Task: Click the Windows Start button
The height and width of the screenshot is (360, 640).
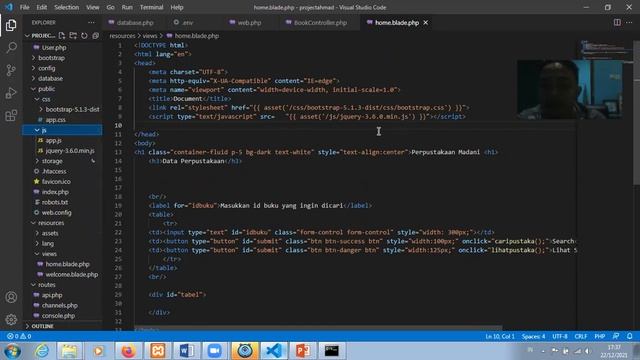Action: tap(12, 351)
